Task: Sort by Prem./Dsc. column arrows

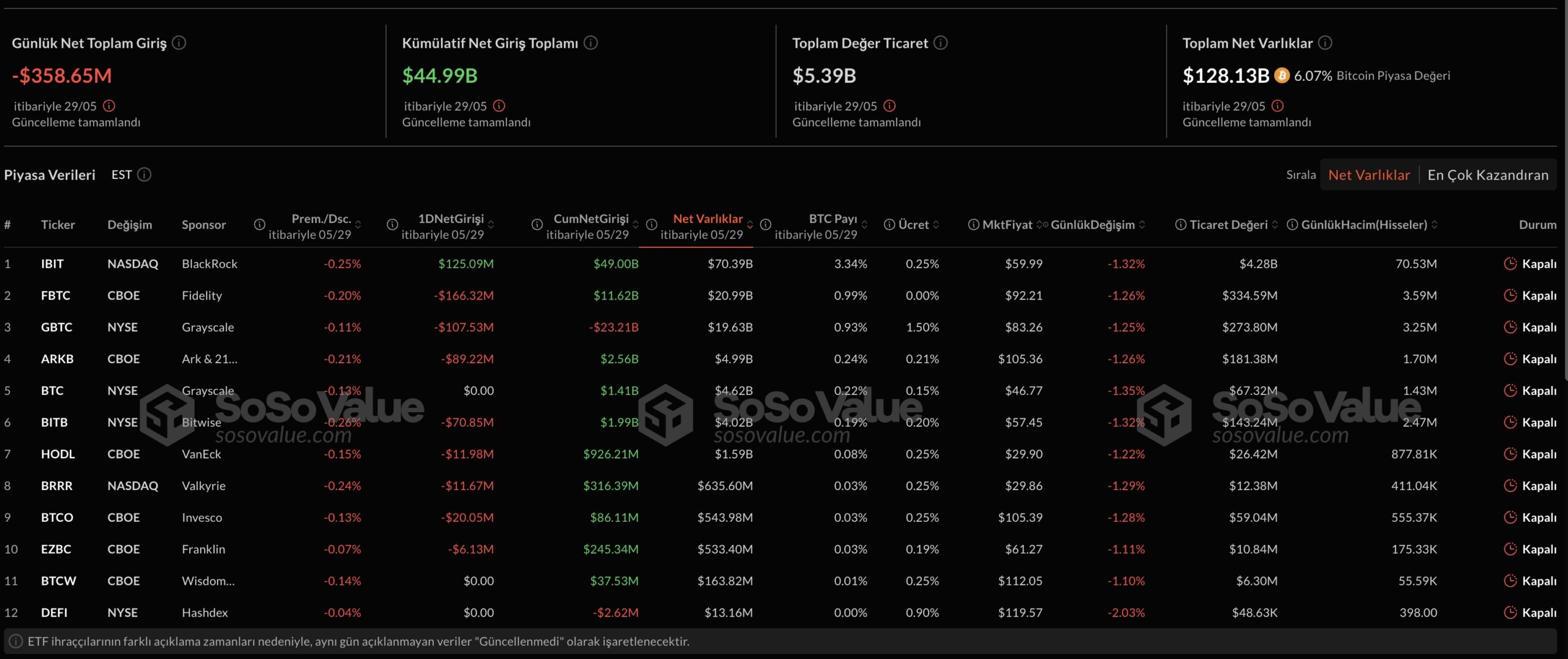Action: 358,225
